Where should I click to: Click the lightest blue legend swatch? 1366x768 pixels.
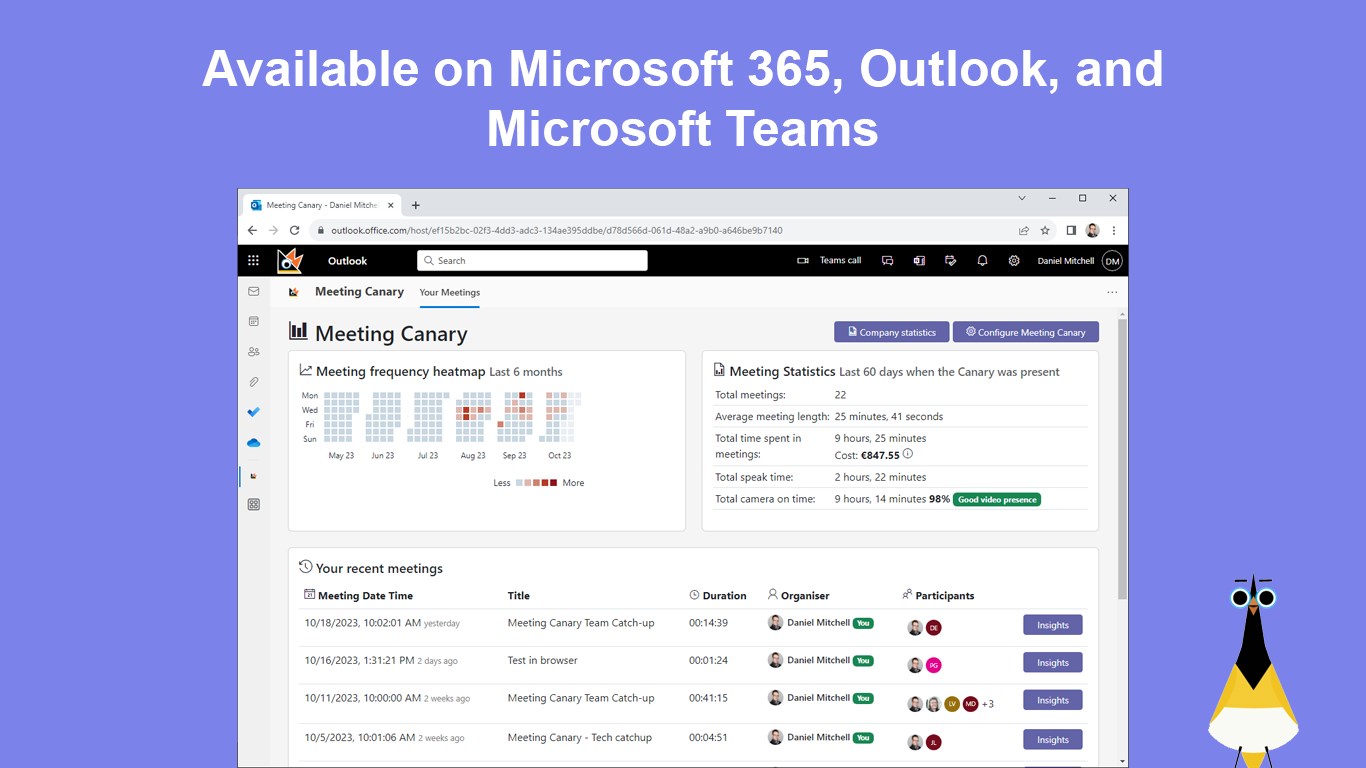tap(520, 483)
